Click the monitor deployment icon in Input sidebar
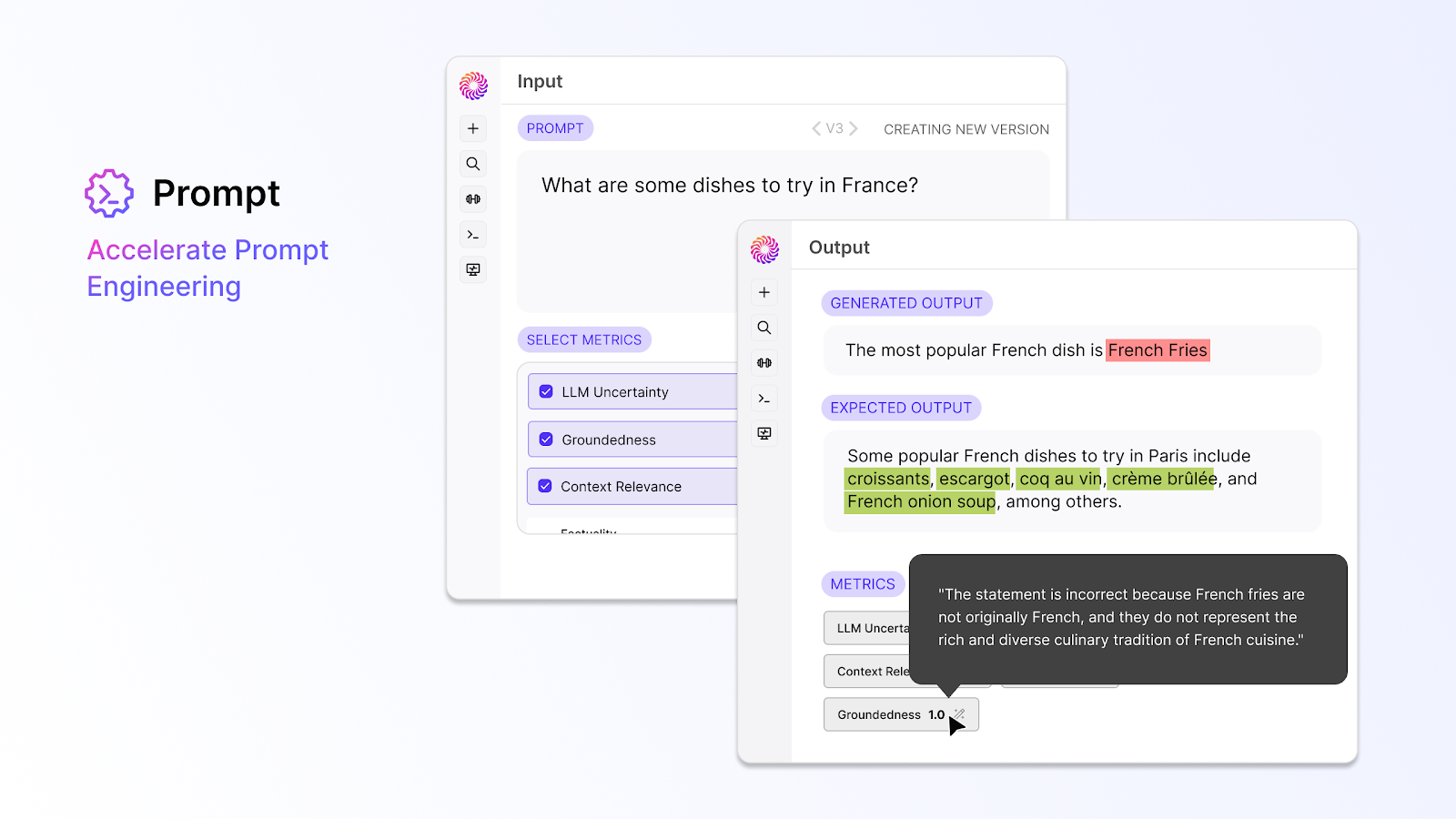1456x819 pixels. 472,269
